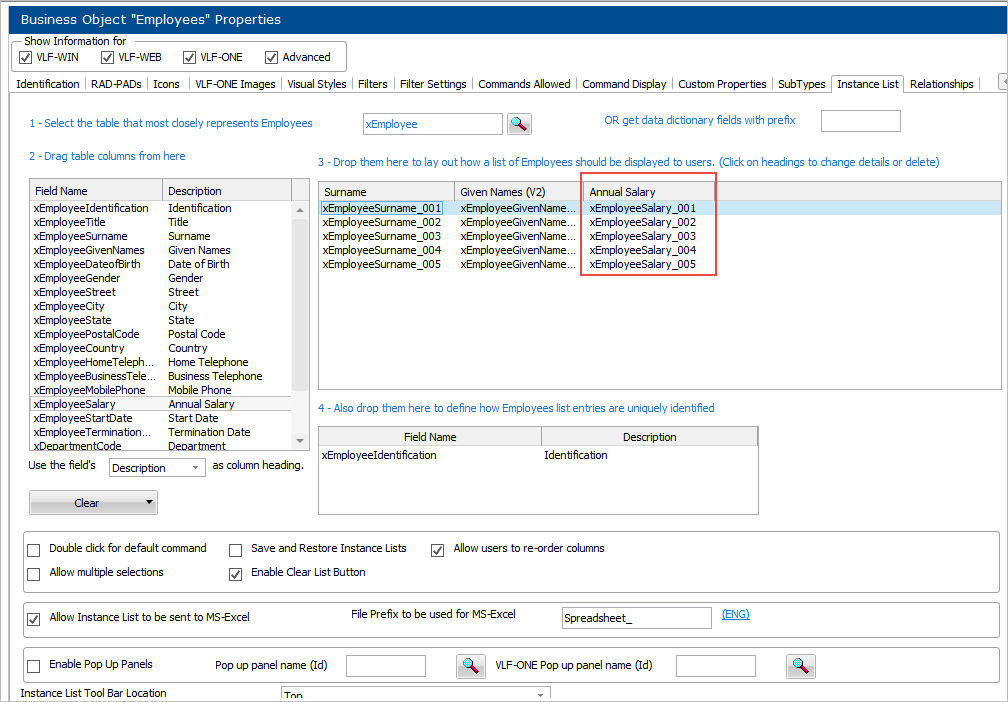
Task: Select xEmployeeStartDate in the field list
Action: (83, 418)
